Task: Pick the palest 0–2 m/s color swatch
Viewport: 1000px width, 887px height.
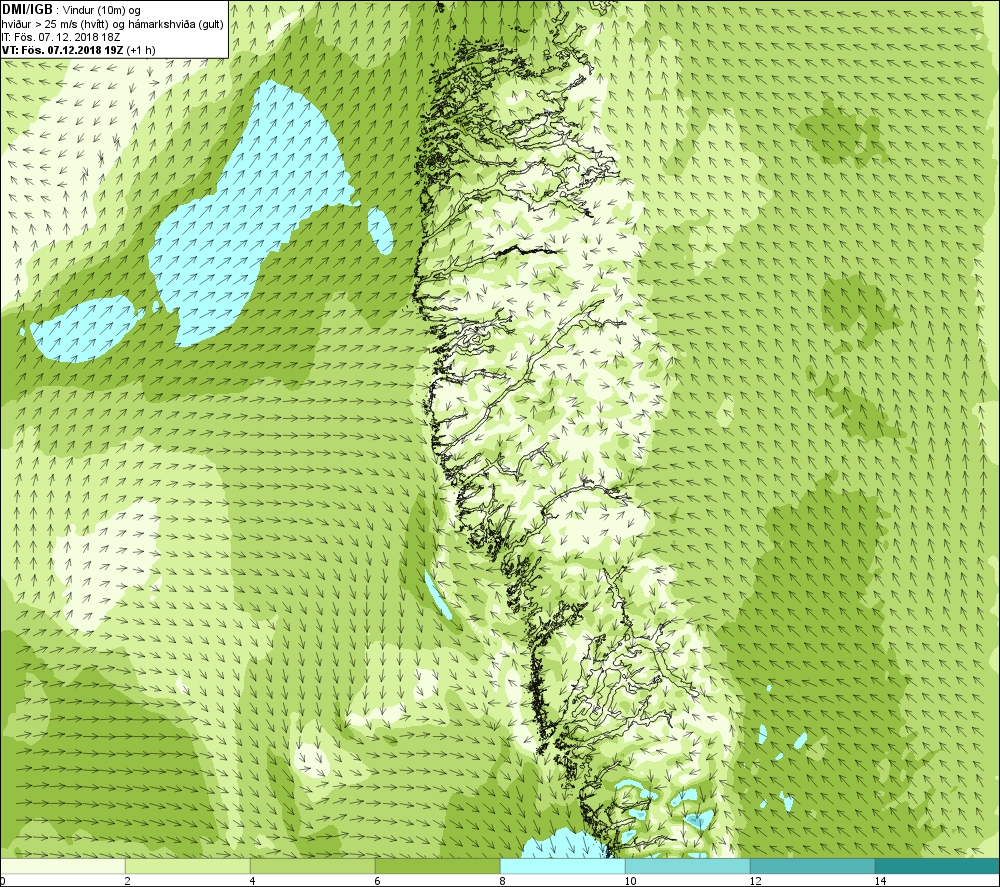Action: [62, 866]
